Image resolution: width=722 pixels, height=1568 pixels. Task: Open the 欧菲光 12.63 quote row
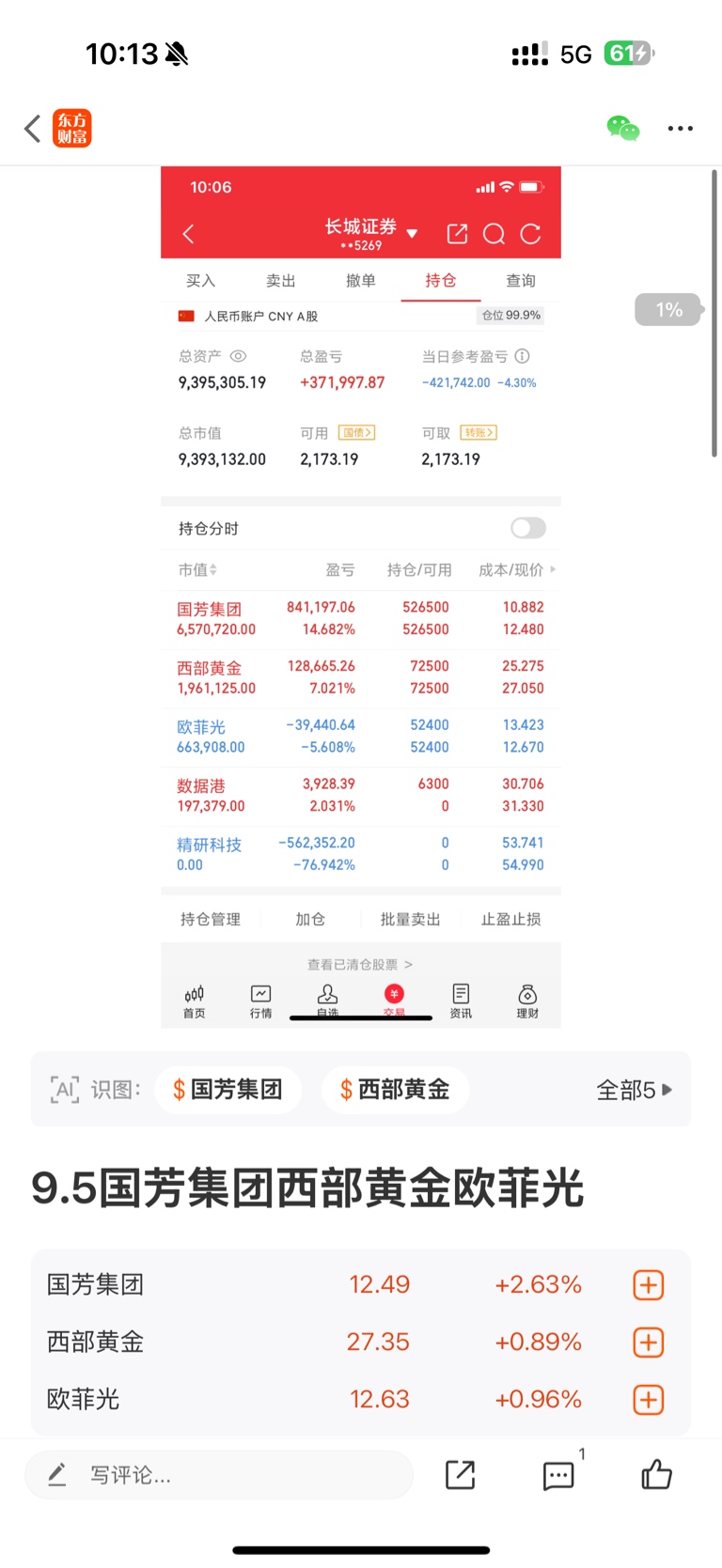click(x=361, y=1399)
